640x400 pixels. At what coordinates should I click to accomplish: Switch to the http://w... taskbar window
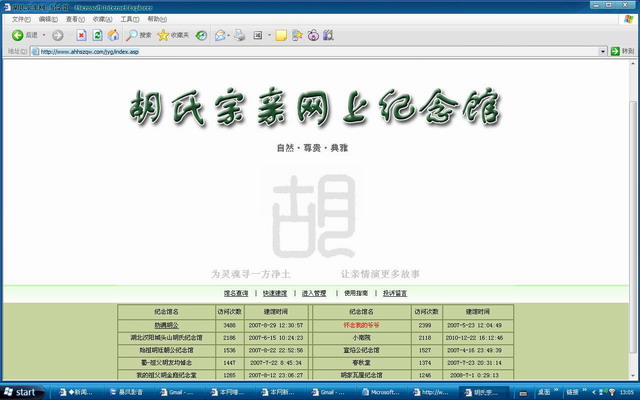click(x=431, y=392)
